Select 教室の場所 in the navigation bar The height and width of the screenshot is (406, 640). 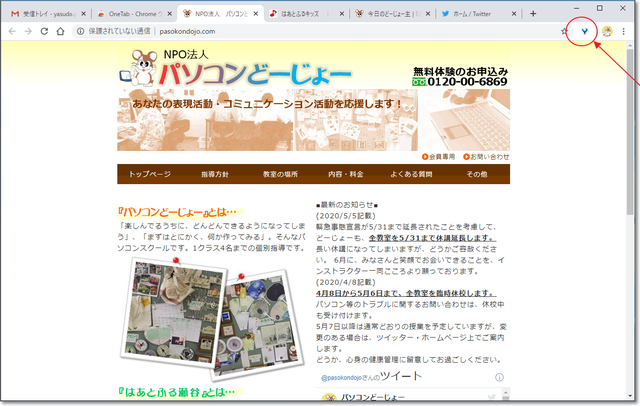click(281, 174)
